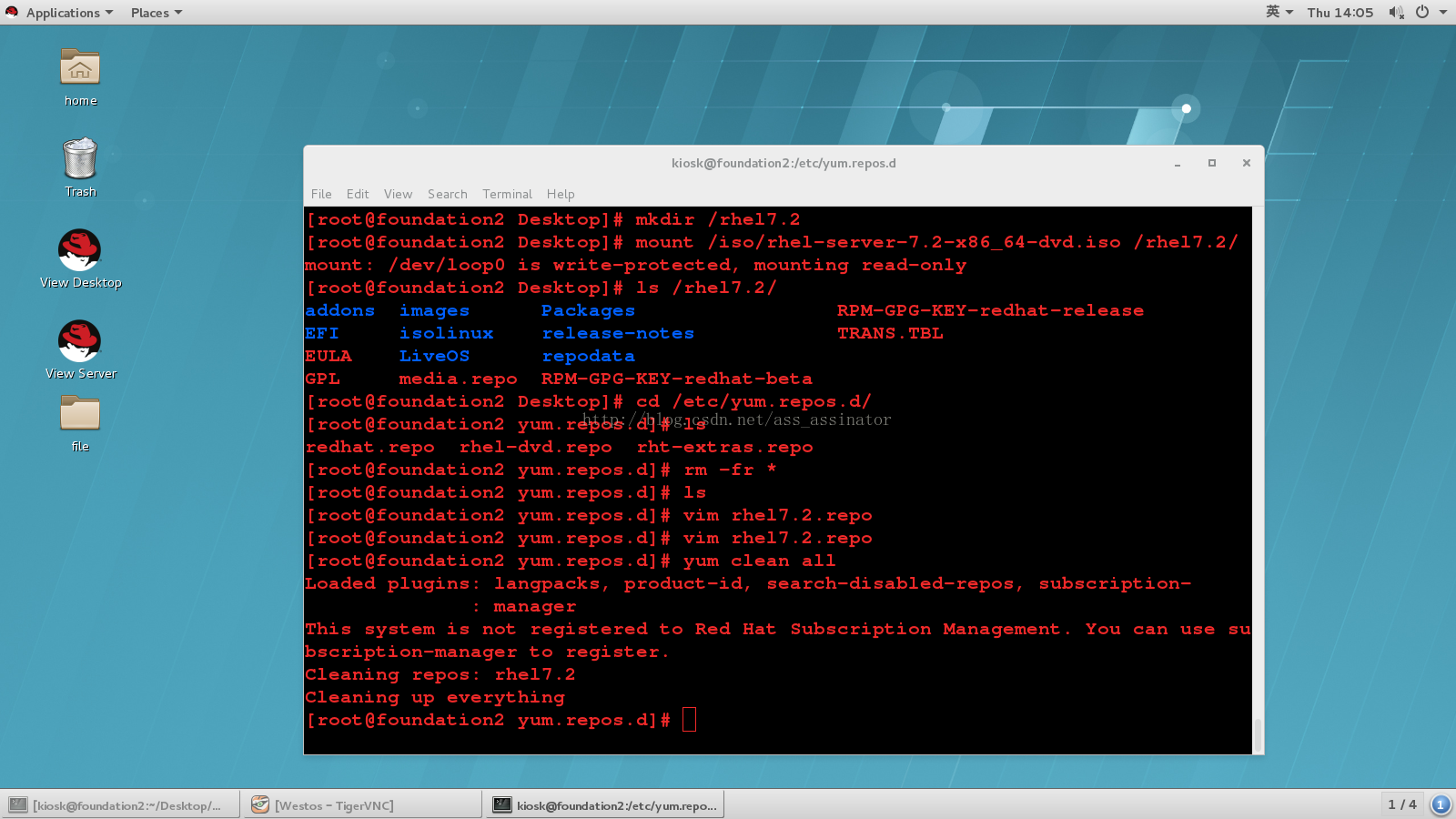Click 'addons' directory name
This screenshot has height=819, width=1456.
(340, 310)
